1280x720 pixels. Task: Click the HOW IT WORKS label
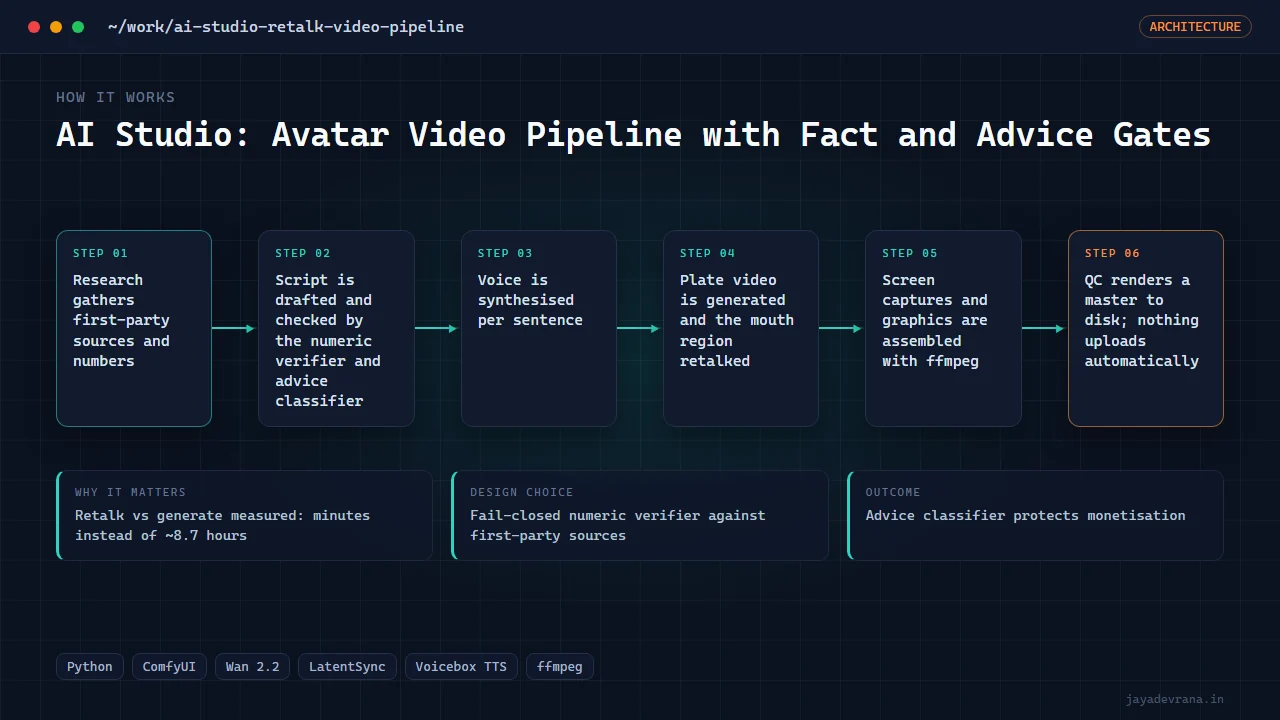pos(116,97)
